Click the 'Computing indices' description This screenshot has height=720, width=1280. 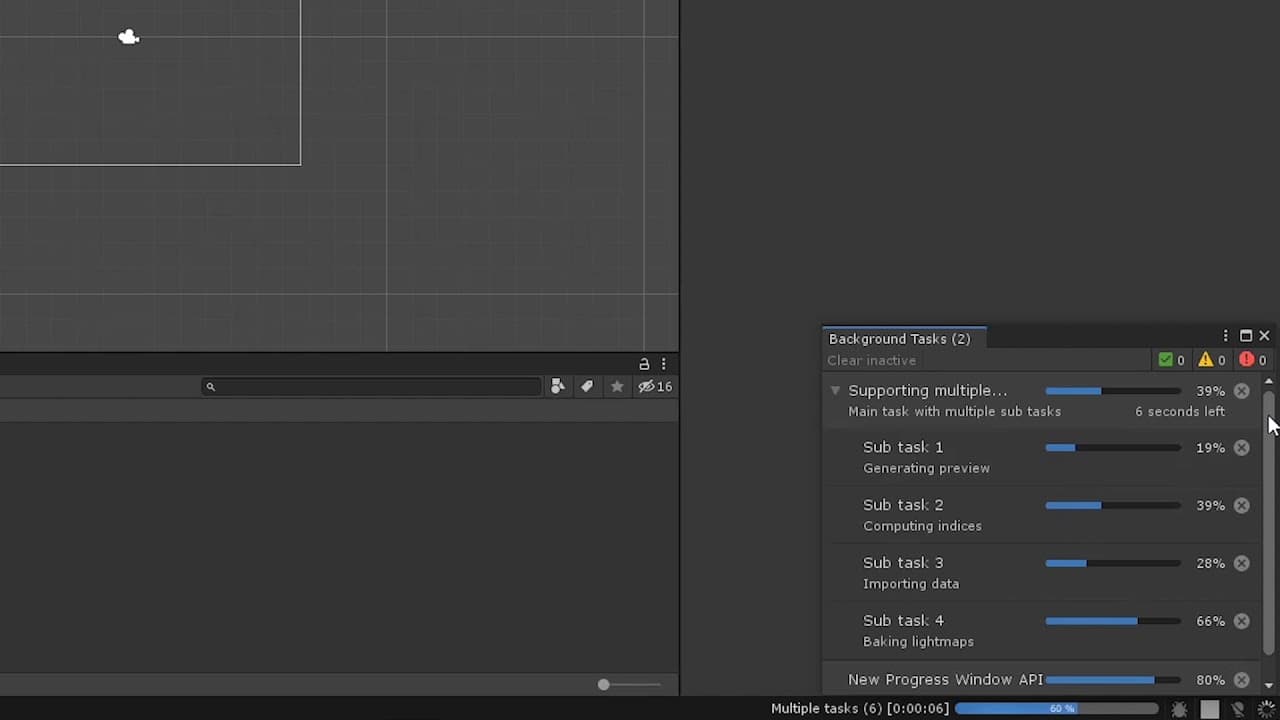point(922,526)
